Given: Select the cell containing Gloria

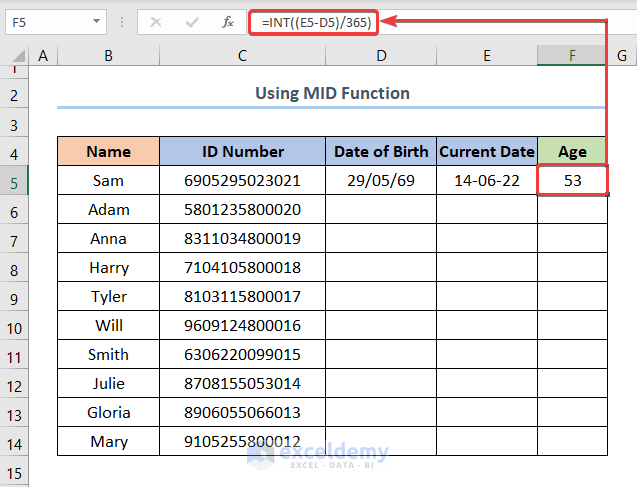Looking at the screenshot, I should coord(108,413).
